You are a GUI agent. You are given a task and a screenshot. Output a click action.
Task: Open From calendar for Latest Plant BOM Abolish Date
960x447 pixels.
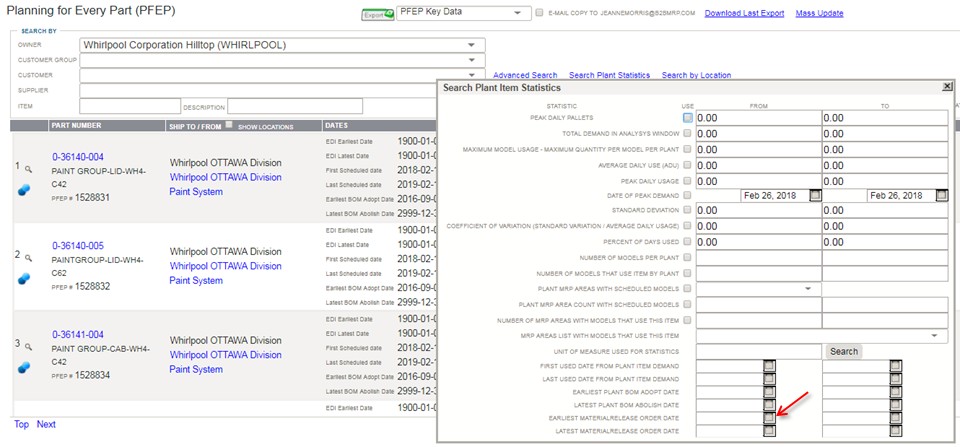point(770,405)
